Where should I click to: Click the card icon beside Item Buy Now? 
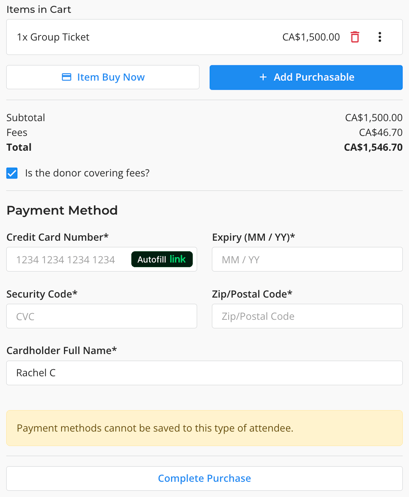tap(67, 77)
